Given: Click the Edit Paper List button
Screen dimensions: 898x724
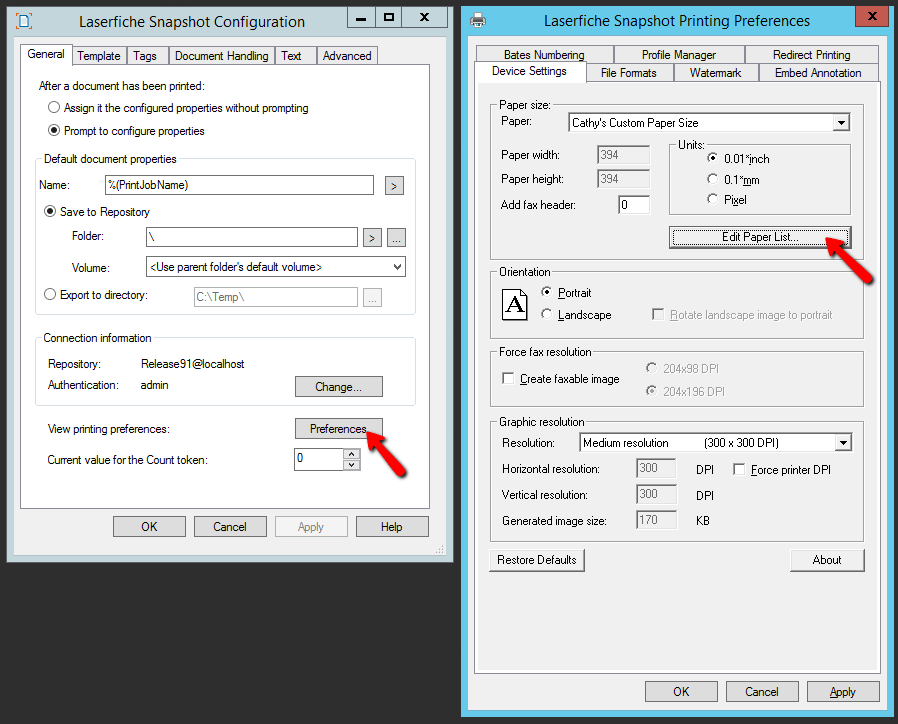Looking at the screenshot, I should tap(759, 237).
